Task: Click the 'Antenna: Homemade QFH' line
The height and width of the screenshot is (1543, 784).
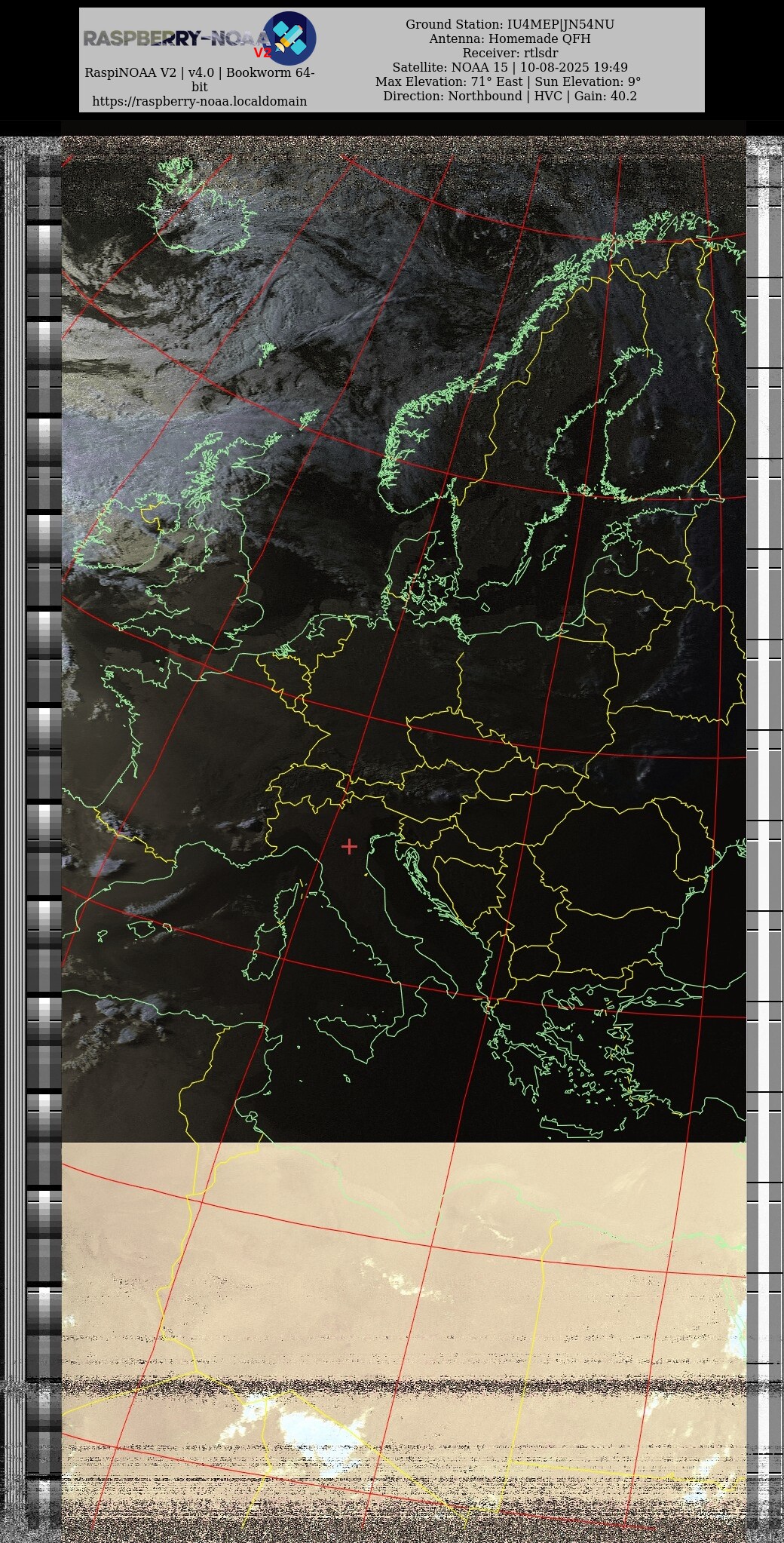Action: click(x=510, y=38)
